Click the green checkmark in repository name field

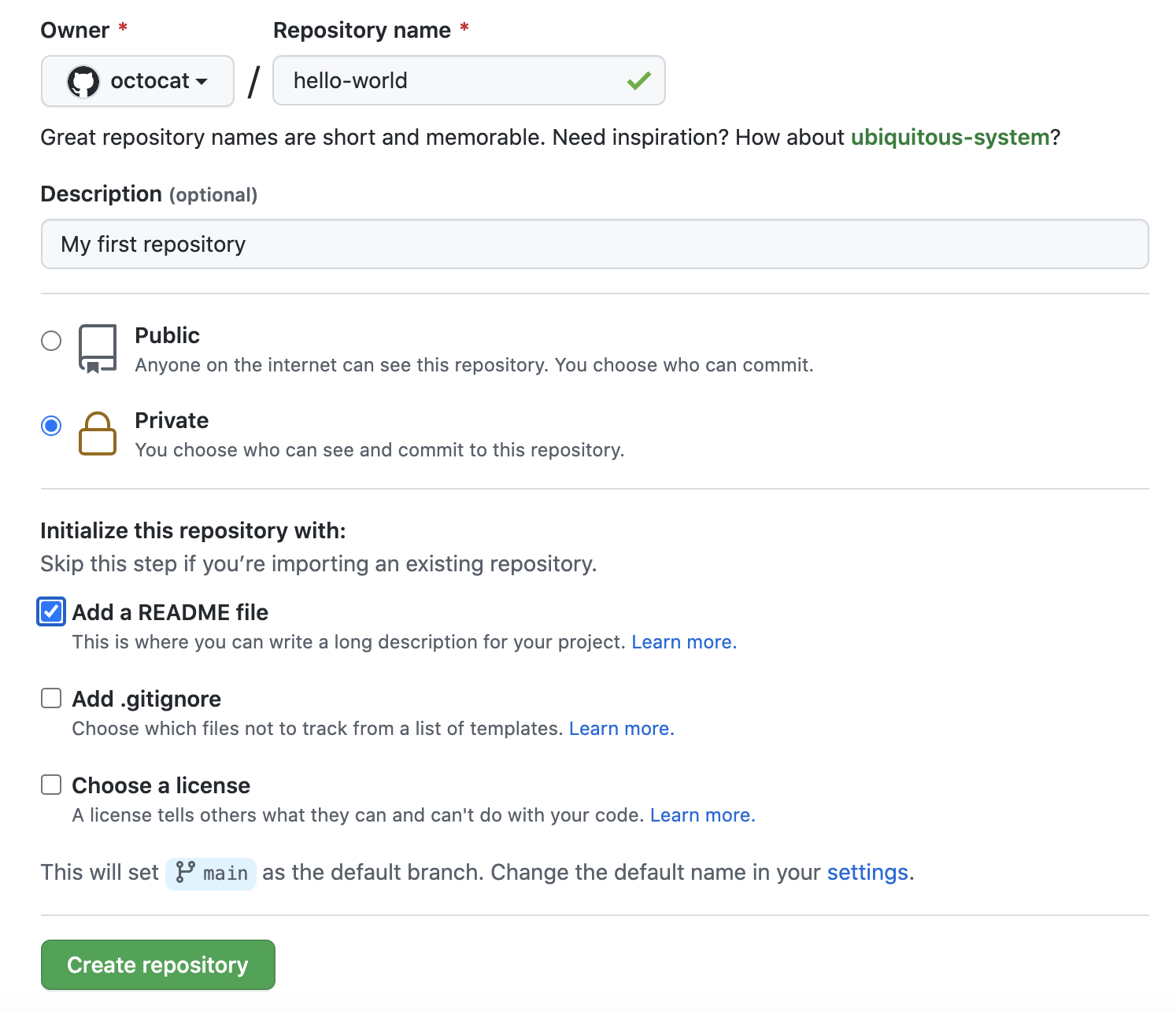point(638,79)
